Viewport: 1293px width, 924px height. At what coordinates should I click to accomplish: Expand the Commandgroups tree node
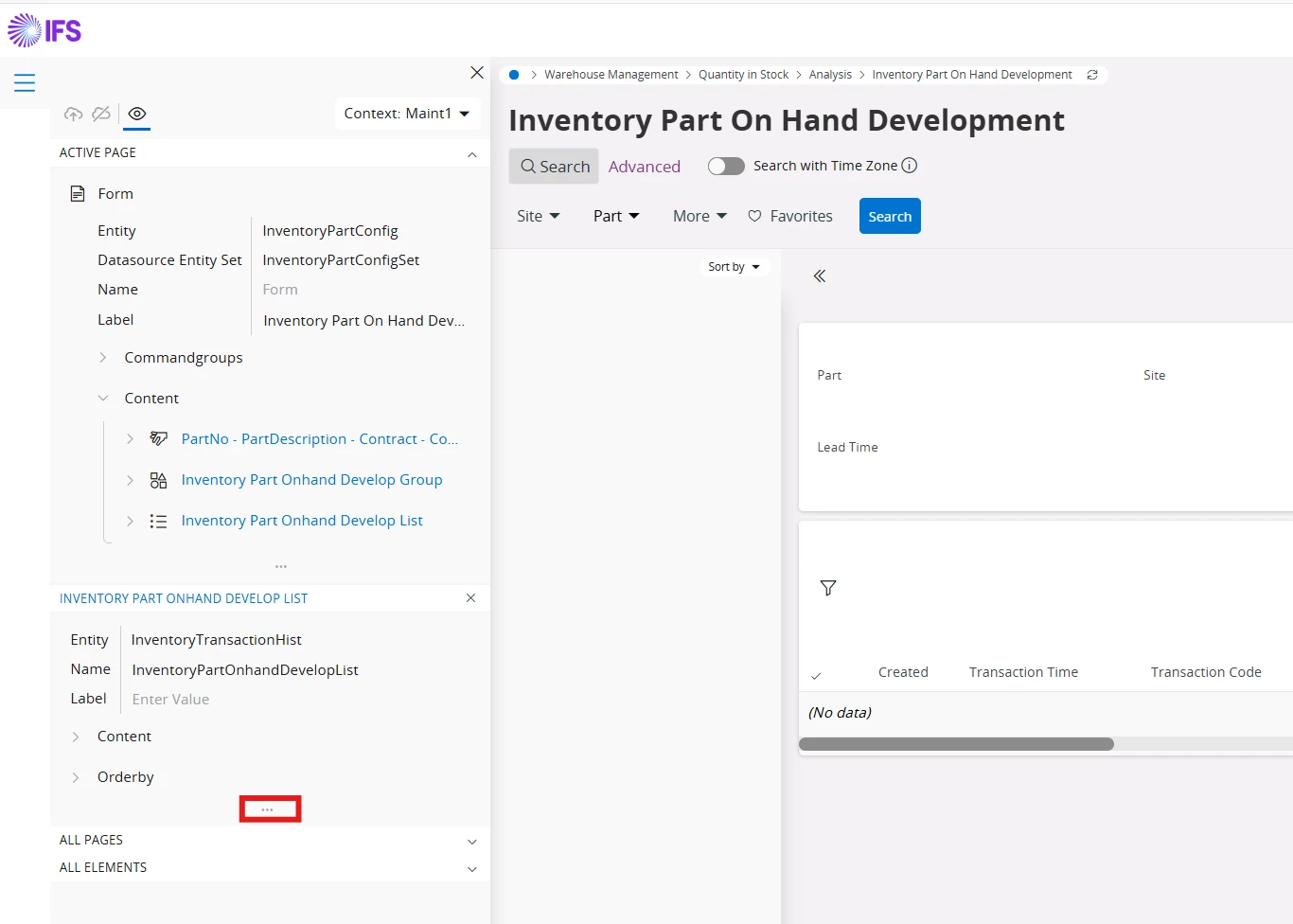point(103,358)
